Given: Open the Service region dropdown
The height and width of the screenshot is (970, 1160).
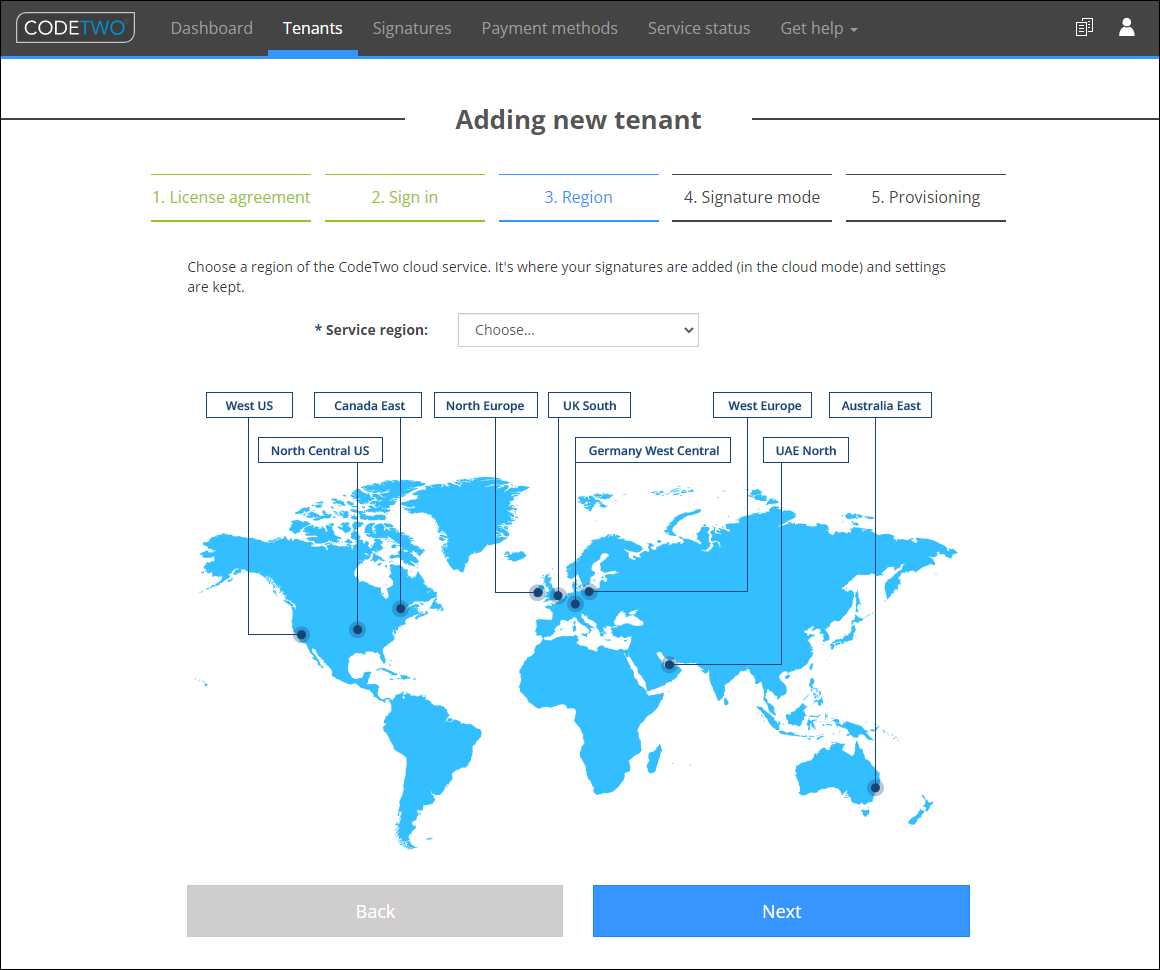Looking at the screenshot, I should pos(578,330).
